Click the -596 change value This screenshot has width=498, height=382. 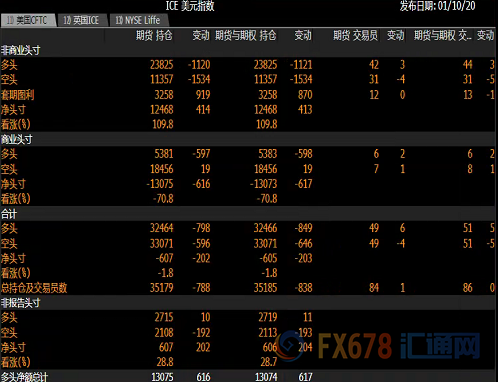click(201, 244)
